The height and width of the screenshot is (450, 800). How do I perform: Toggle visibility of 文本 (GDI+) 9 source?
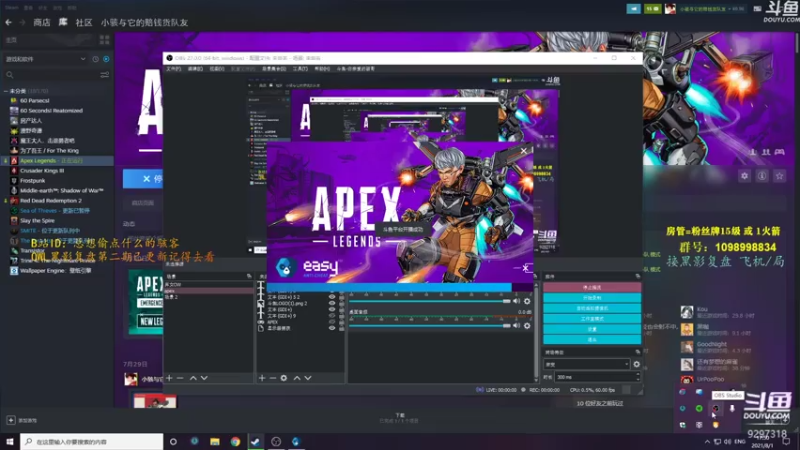tap(332, 316)
